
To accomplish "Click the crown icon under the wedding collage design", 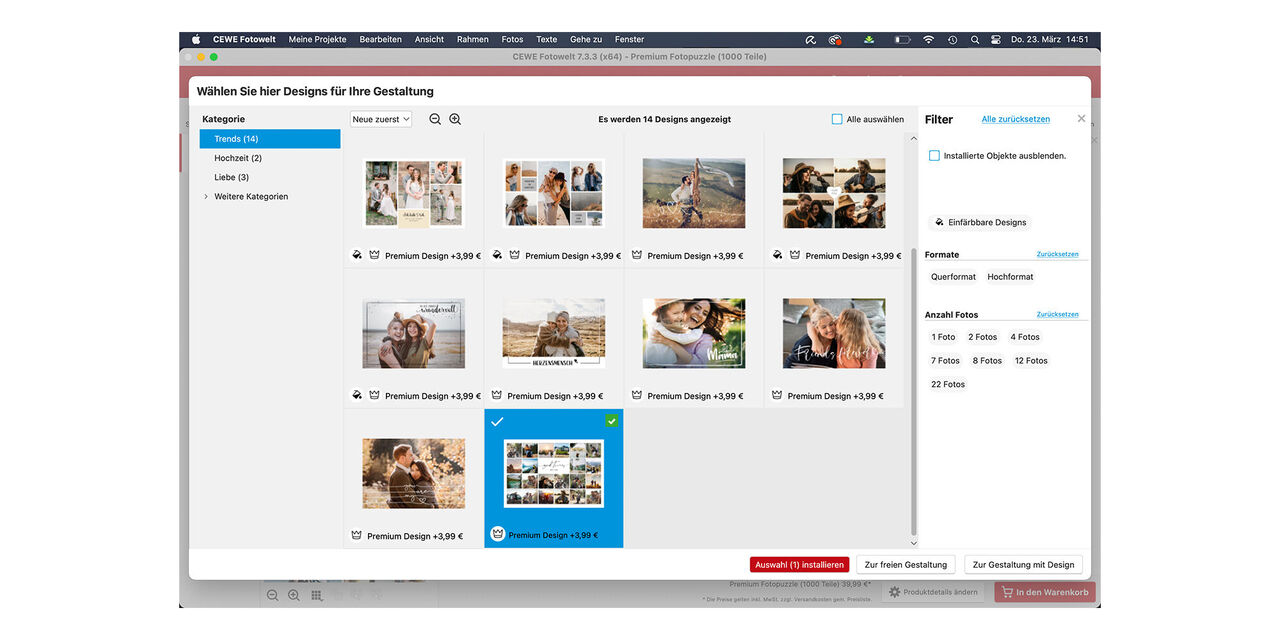I will tap(375, 255).
